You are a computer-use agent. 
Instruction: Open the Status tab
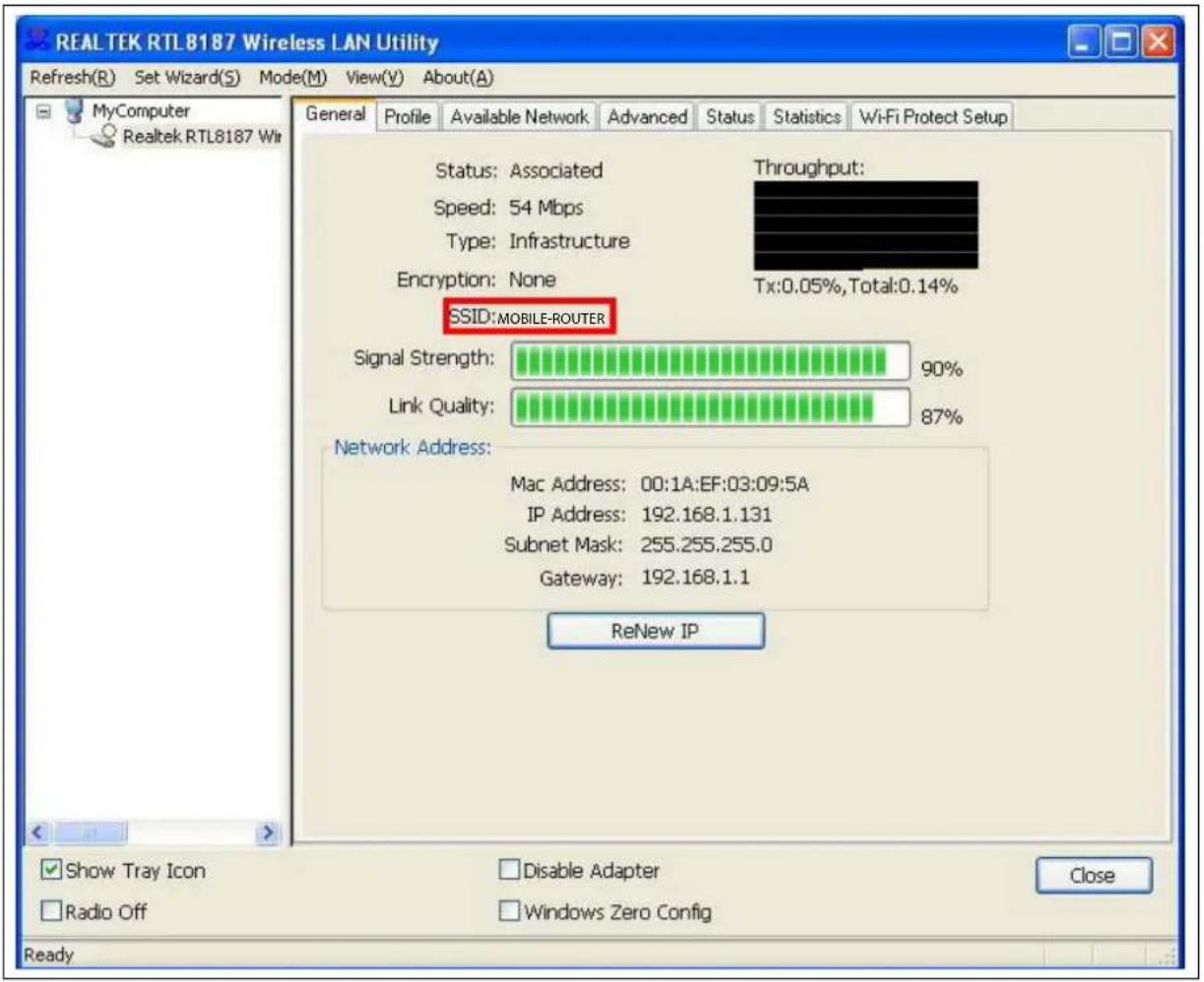pyautogui.click(x=730, y=116)
